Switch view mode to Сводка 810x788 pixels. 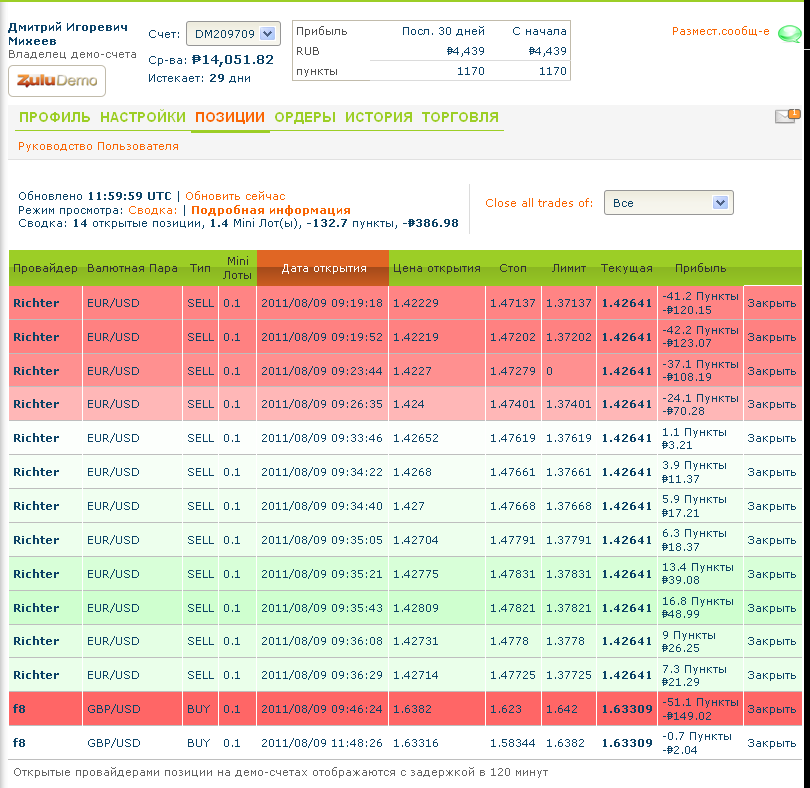pyautogui.click(x=152, y=210)
